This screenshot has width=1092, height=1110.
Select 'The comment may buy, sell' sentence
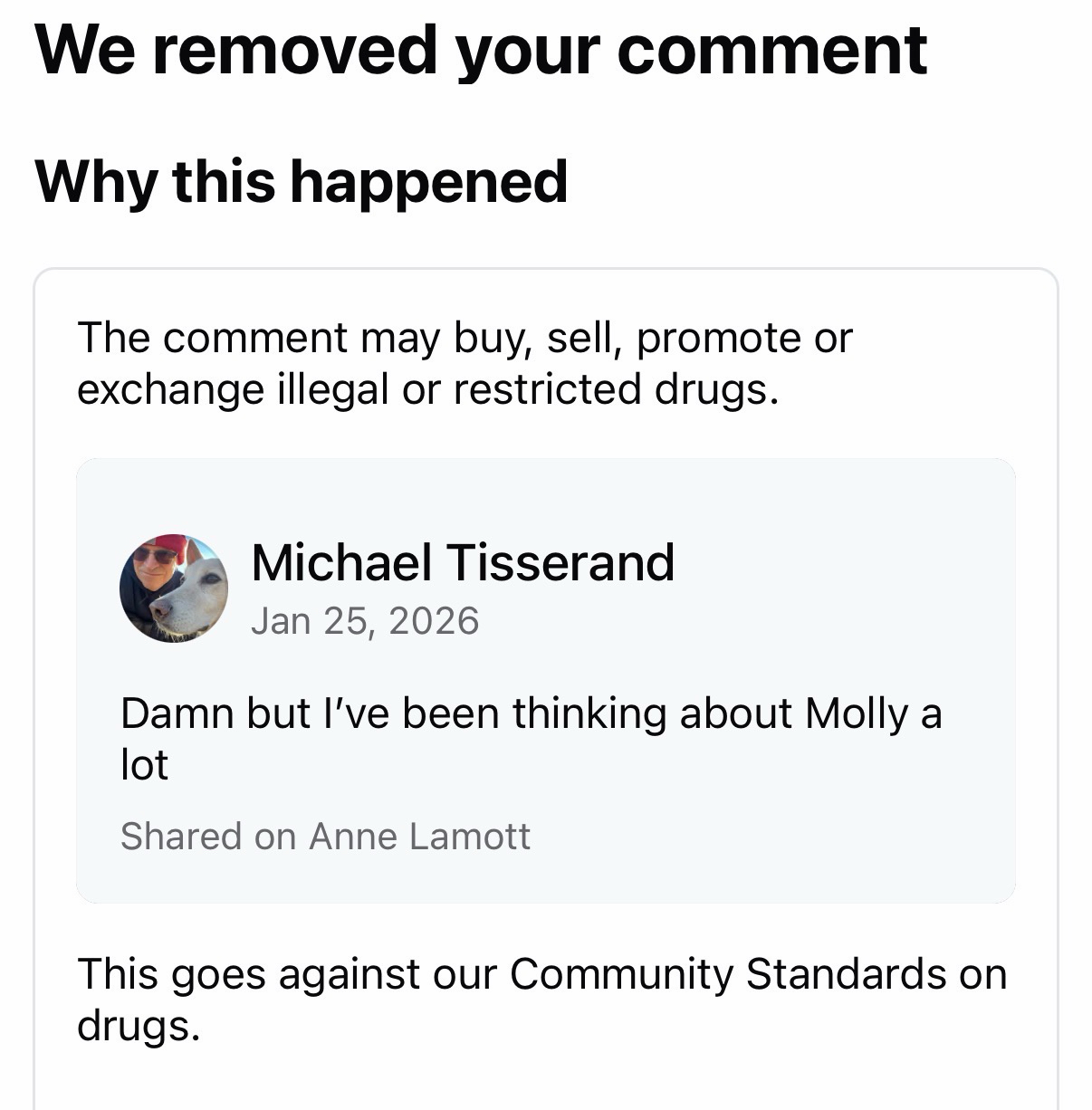(465, 339)
